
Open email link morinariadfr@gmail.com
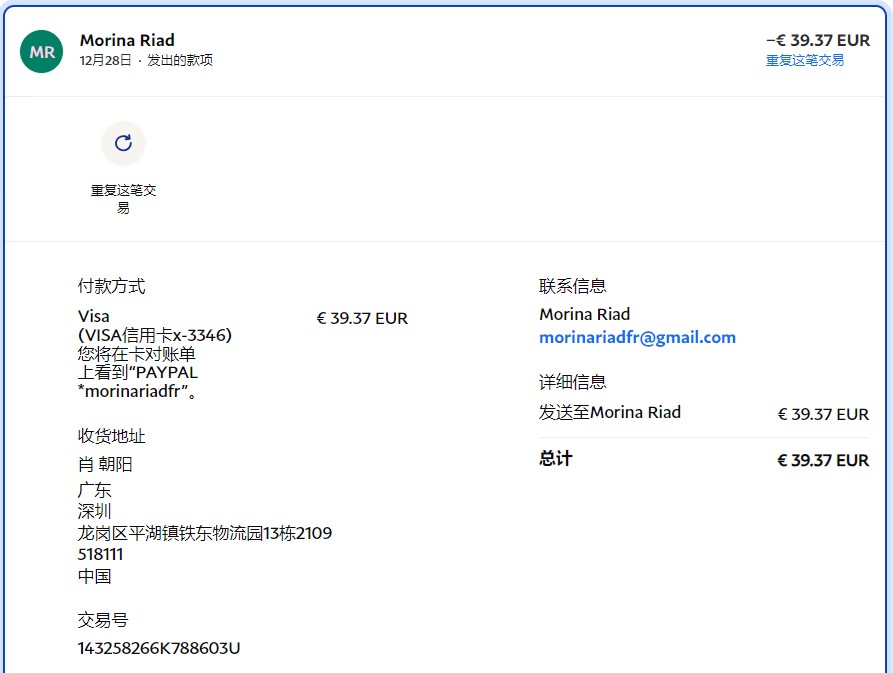click(x=637, y=338)
